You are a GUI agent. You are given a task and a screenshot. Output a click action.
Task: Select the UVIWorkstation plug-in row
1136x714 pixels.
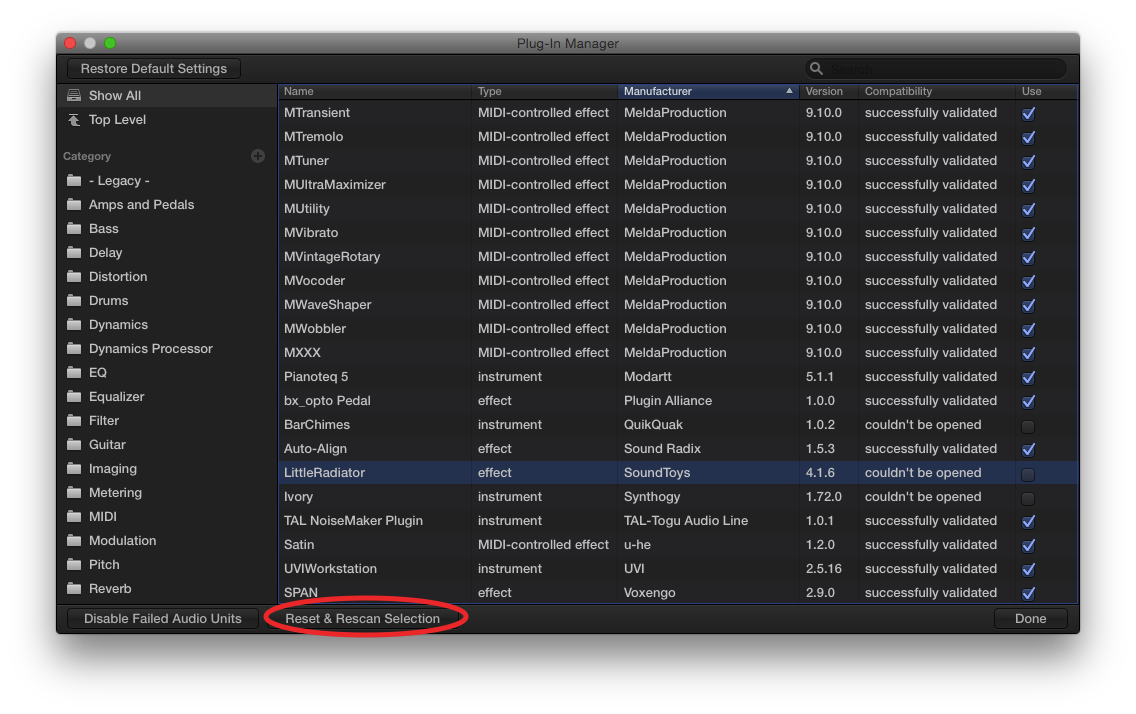click(x=678, y=568)
